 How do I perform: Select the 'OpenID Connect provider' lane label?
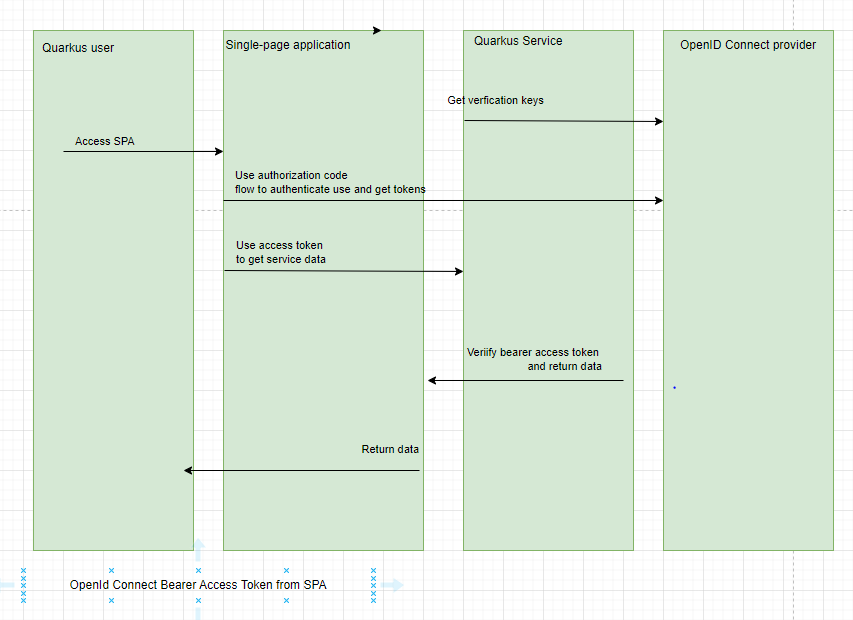click(748, 45)
